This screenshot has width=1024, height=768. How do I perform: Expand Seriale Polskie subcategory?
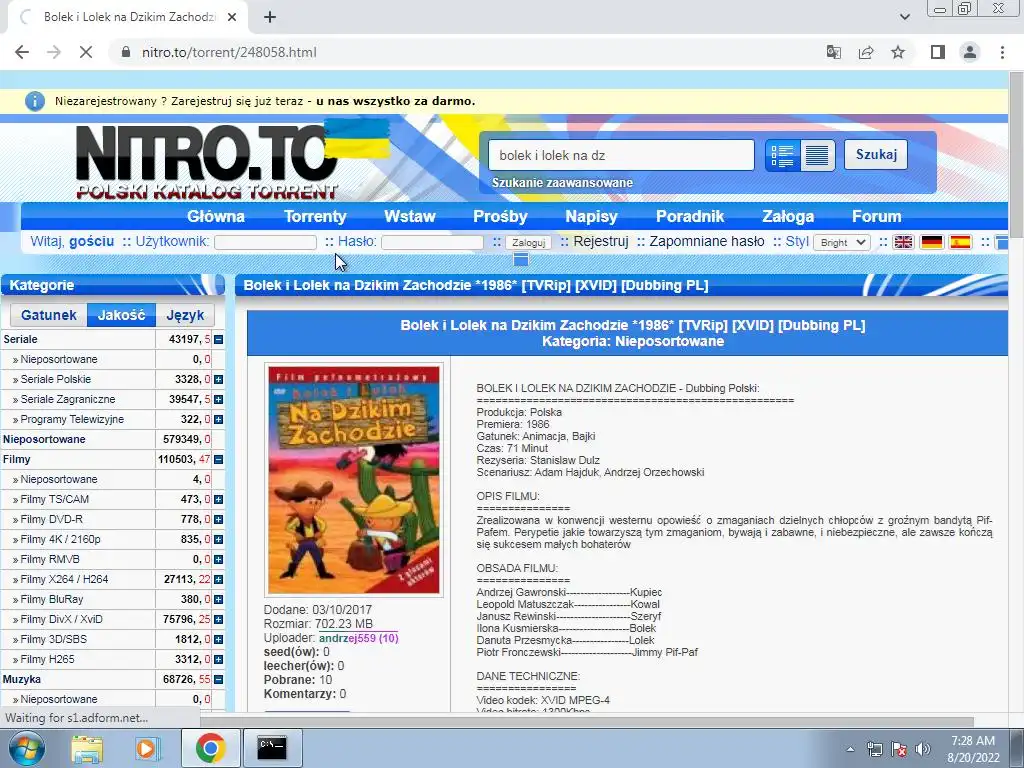219,379
